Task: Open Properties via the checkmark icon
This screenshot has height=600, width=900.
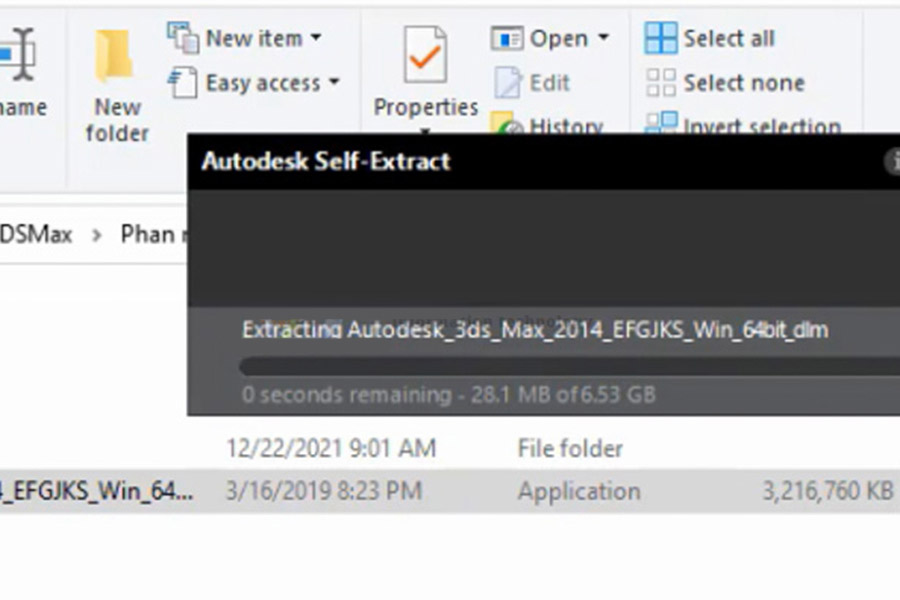Action: (425, 55)
